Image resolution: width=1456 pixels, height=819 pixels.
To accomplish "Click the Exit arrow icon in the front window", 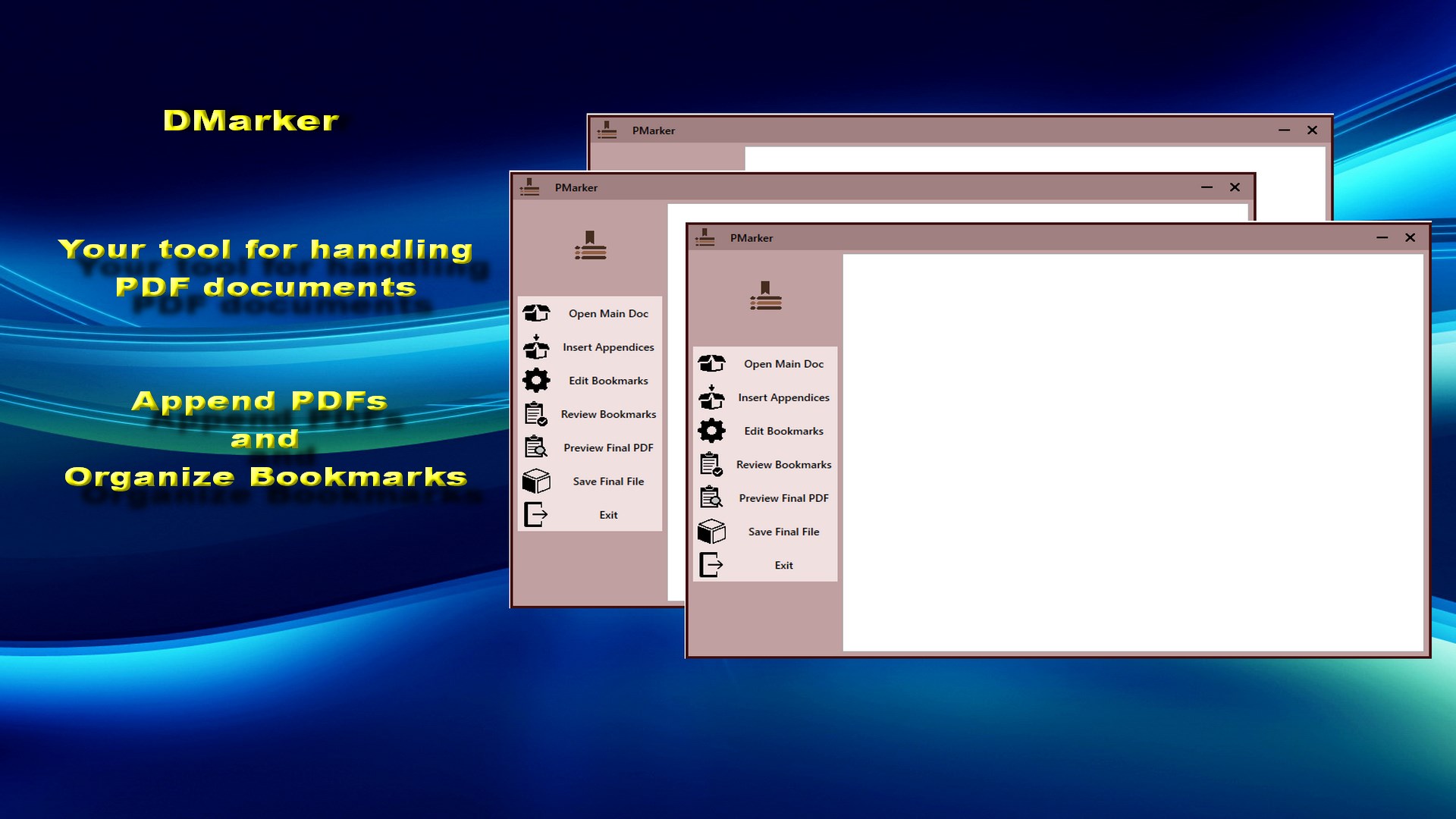I will click(x=711, y=565).
